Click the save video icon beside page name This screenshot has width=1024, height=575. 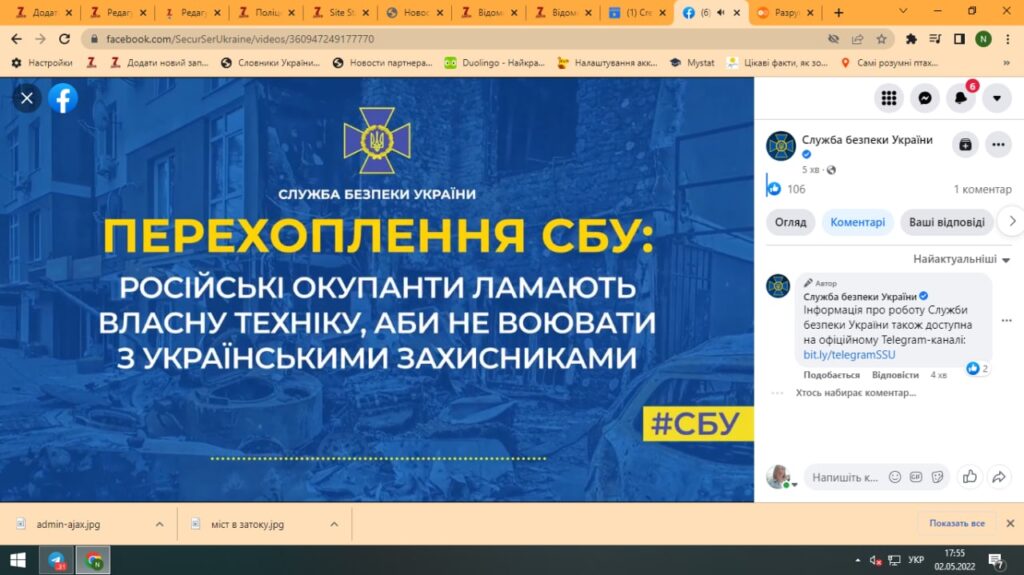964,144
